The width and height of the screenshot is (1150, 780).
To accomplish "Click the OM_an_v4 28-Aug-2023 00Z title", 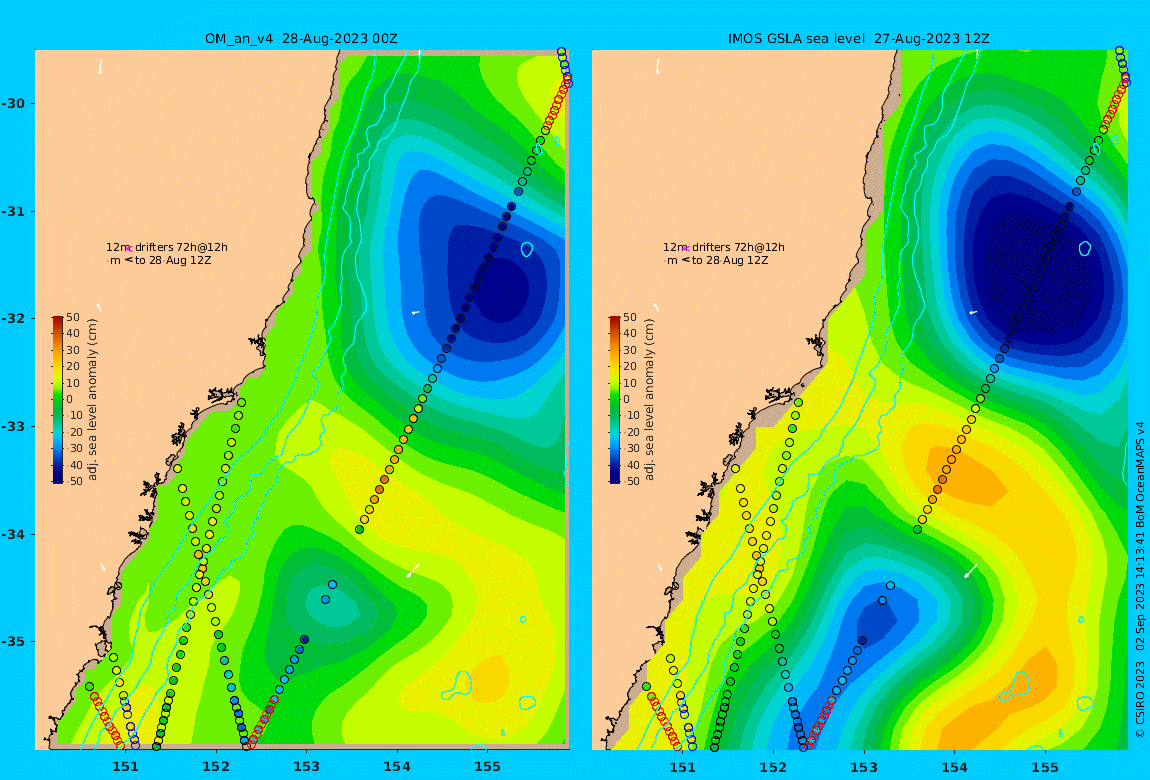I will [301, 38].
